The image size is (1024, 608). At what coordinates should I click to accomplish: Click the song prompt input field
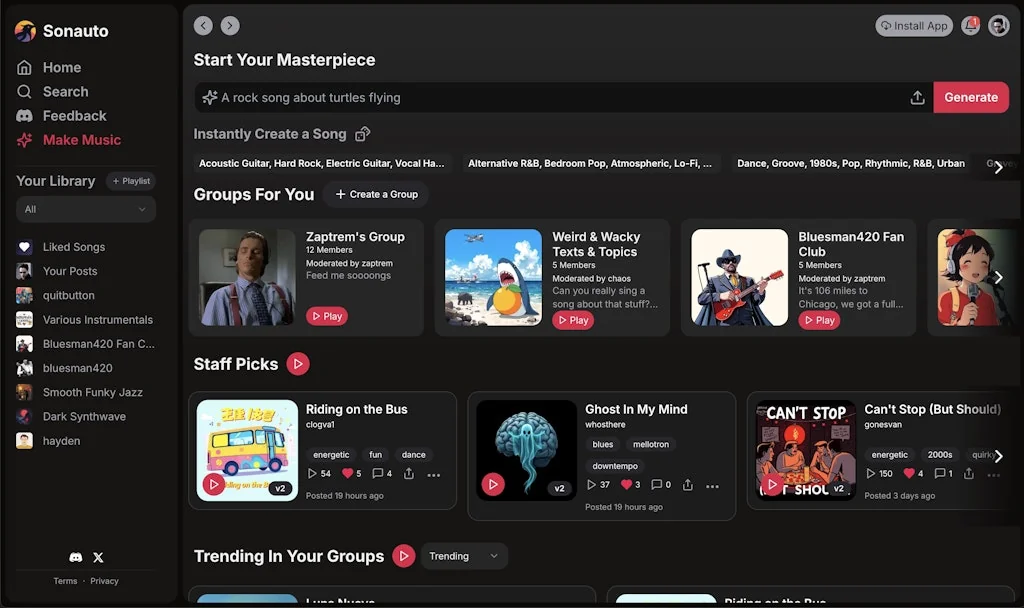pyautogui.click(x=500, y=97)
